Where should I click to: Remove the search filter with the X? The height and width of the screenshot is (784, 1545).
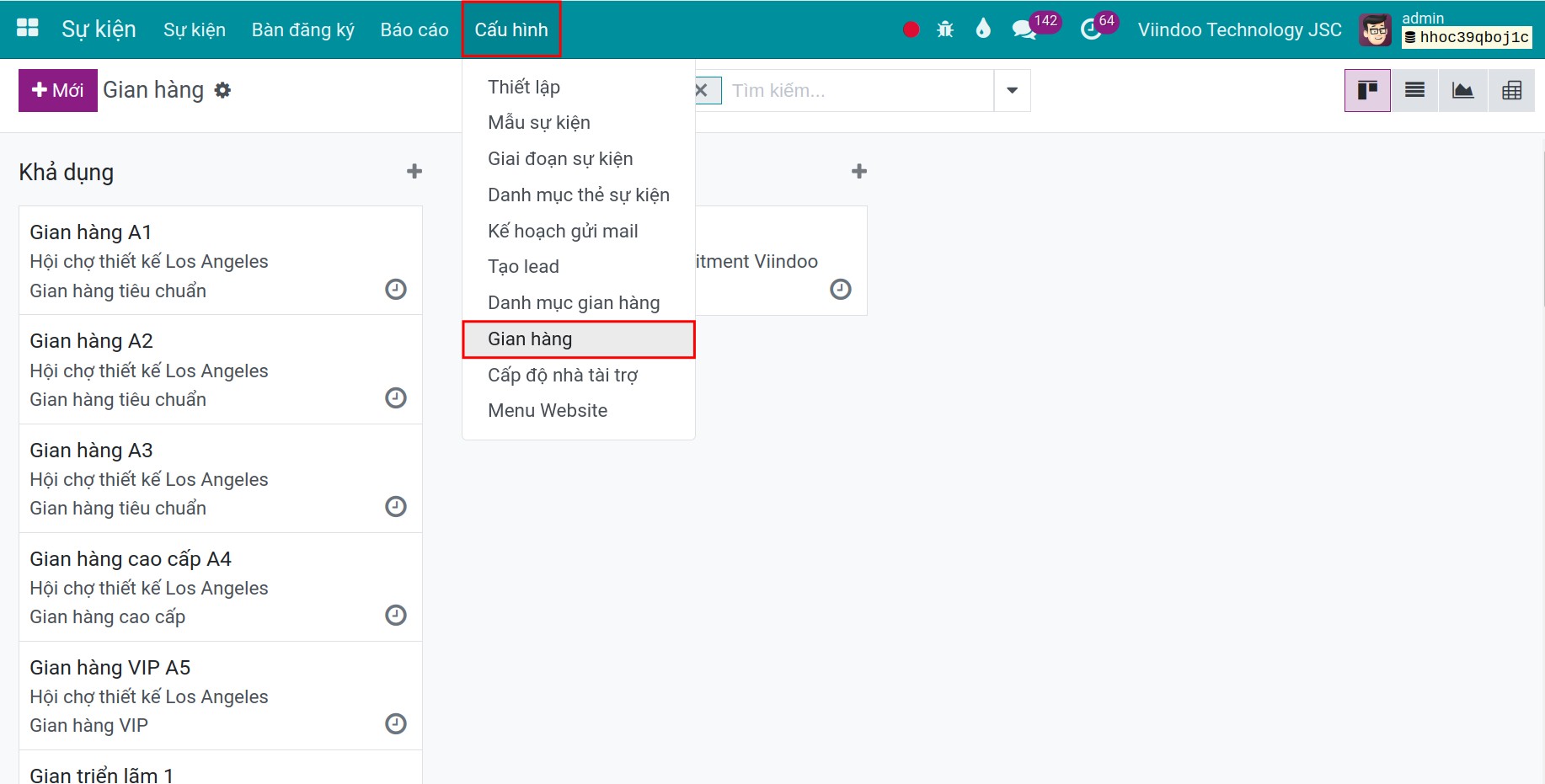click(702, 90)
